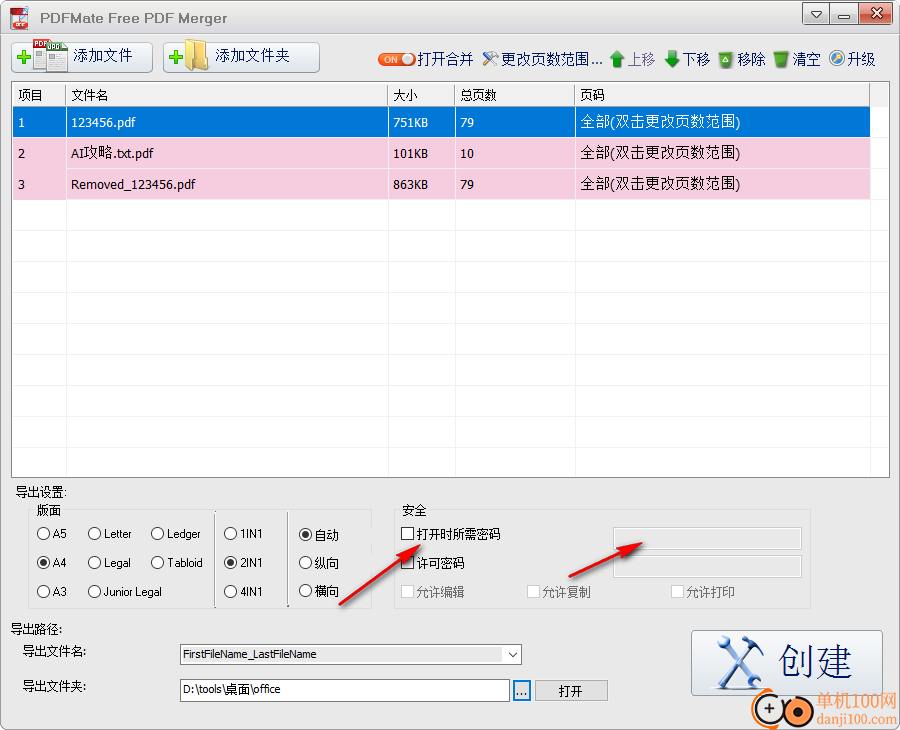900x730 pixels.
Task: Click the 大小 column header
Action: pyautogui.click(x=422, y=95)
